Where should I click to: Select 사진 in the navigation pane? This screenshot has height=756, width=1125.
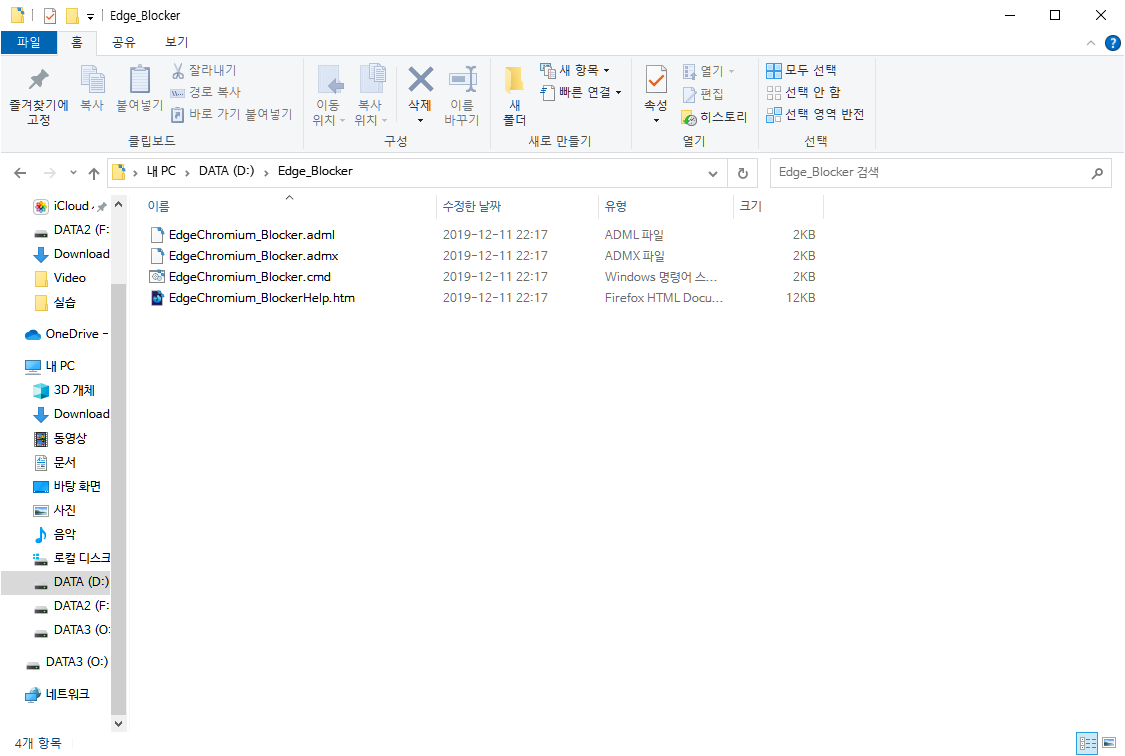coord(65,510)
